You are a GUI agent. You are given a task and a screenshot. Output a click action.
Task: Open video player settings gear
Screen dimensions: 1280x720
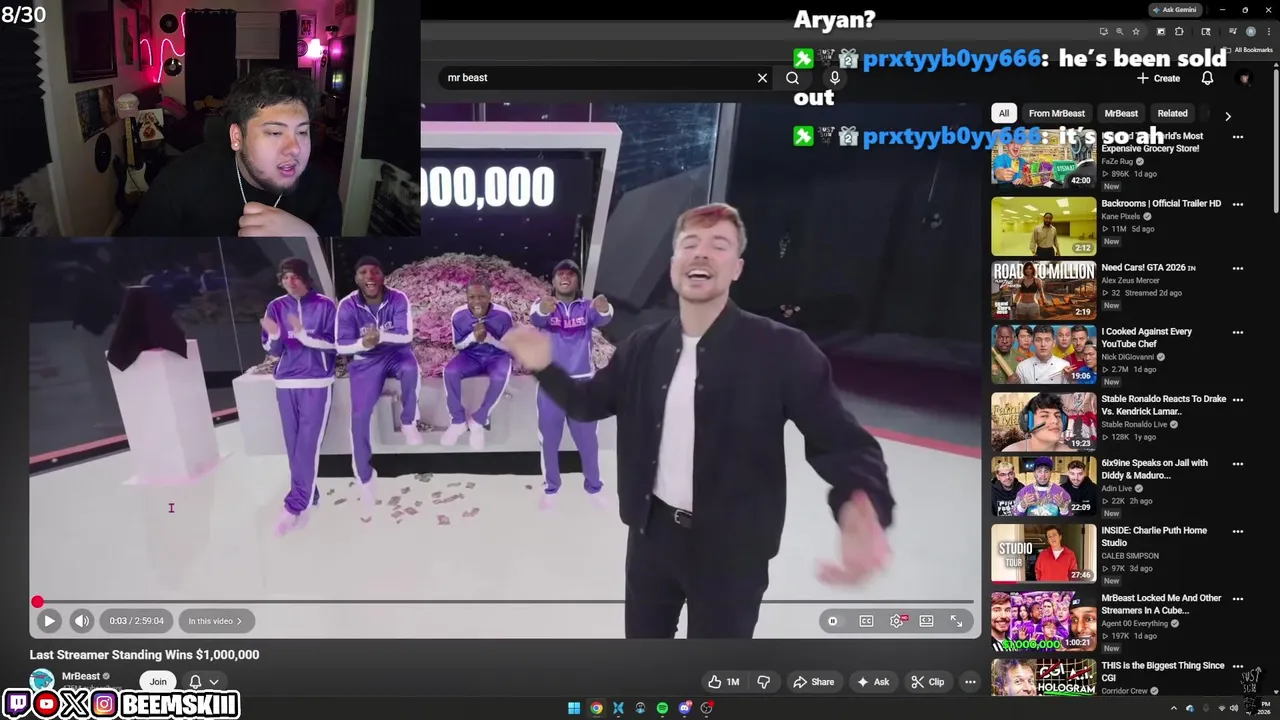(897, 621)
